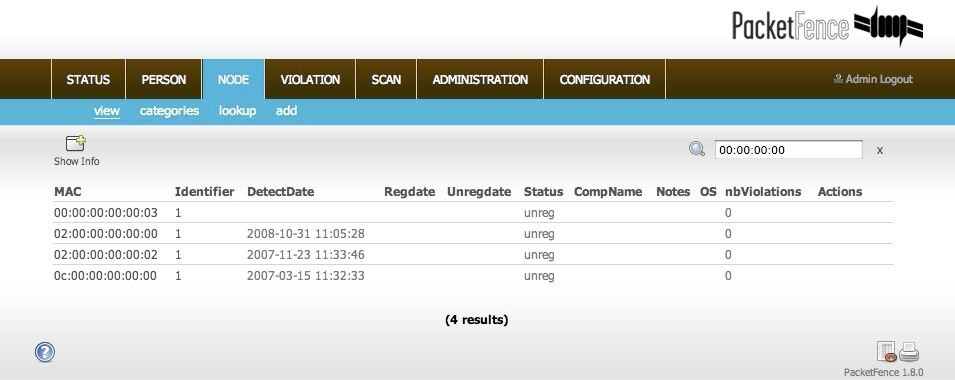Screen dimensions: 955x380
Task: Sort by the Notes column header
Action: [x=673, y=192]
